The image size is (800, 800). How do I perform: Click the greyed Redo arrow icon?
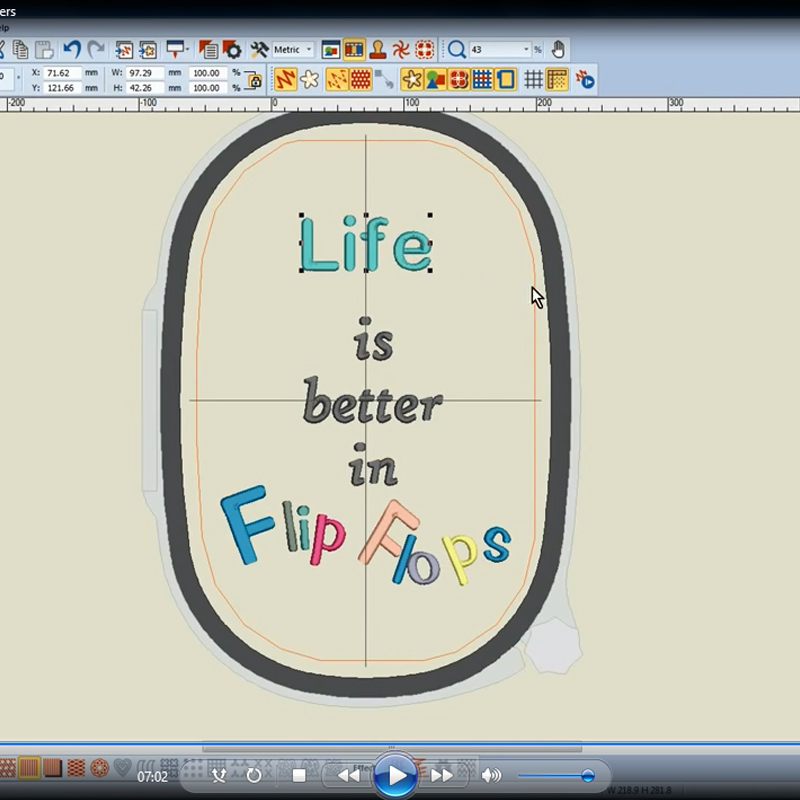tap(96, 49)
